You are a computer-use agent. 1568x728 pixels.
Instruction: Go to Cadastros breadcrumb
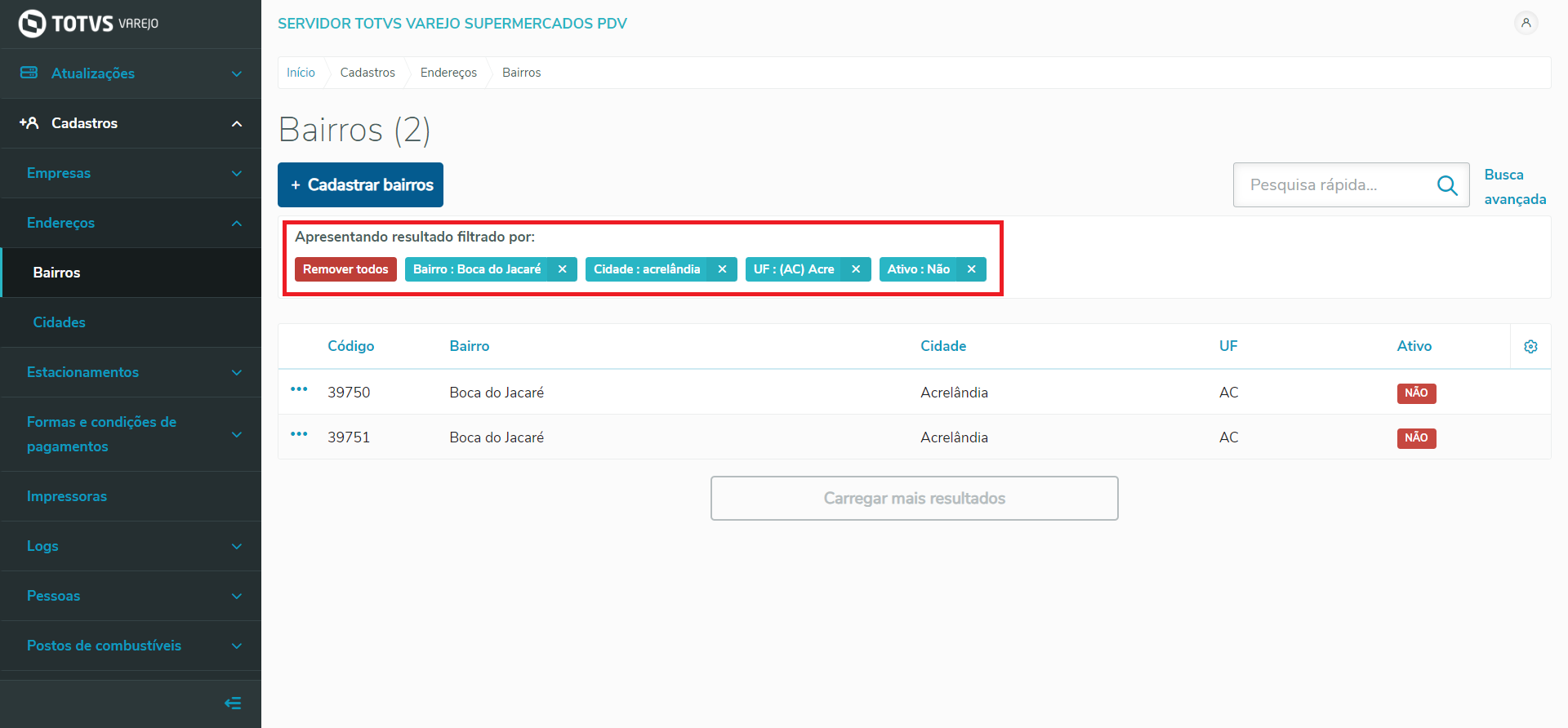click(367, 73)
